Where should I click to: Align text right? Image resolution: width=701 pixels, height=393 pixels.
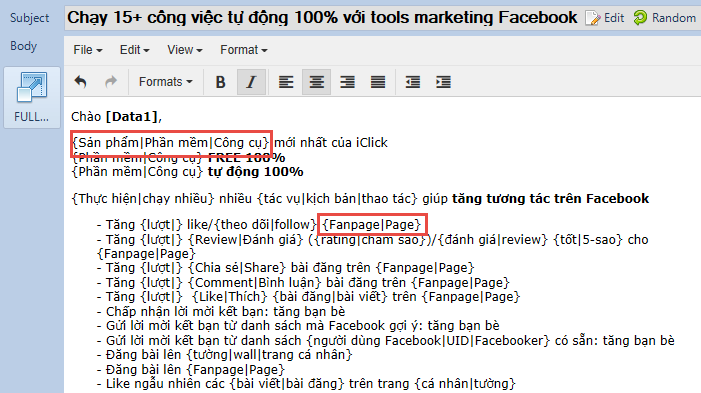pyautogui.click(x=347, y=82)
